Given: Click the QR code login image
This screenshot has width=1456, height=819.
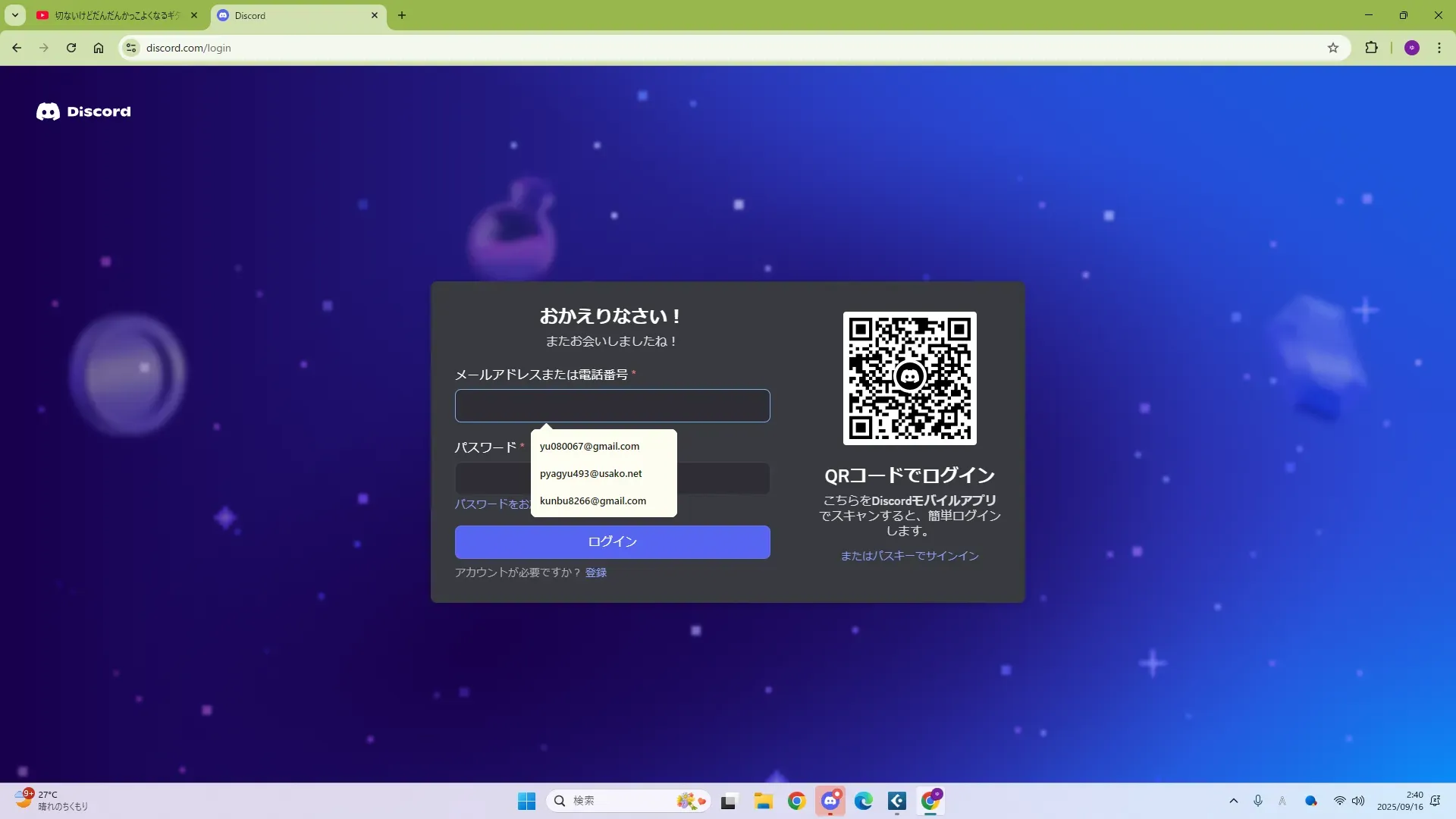Looking at the screenshot, I should click(x=909, y=378).
